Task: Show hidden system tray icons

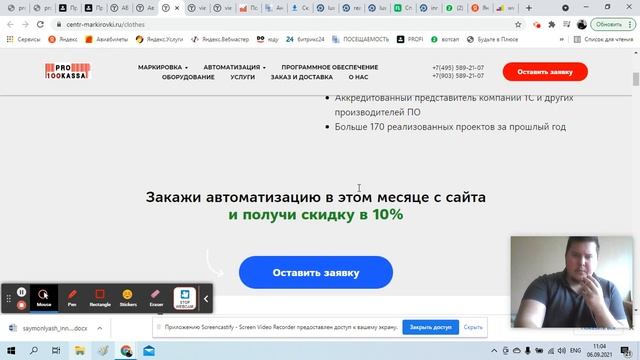Action: point(494,351)
